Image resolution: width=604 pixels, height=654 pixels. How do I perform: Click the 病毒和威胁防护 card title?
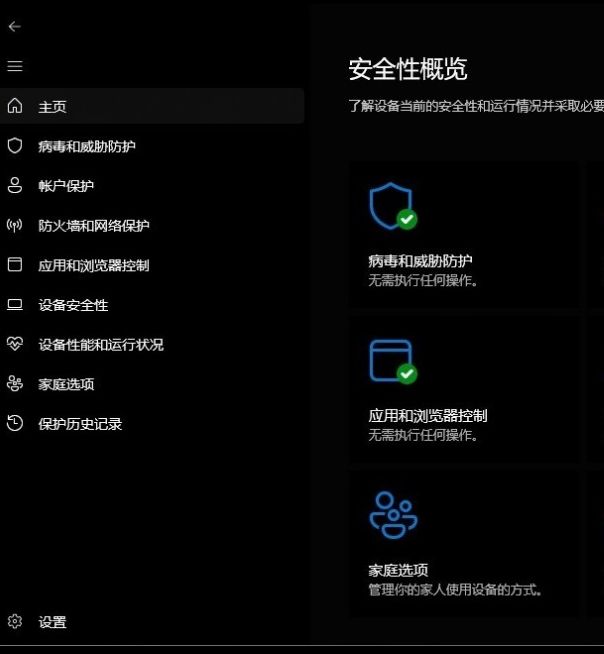(420, 261)
